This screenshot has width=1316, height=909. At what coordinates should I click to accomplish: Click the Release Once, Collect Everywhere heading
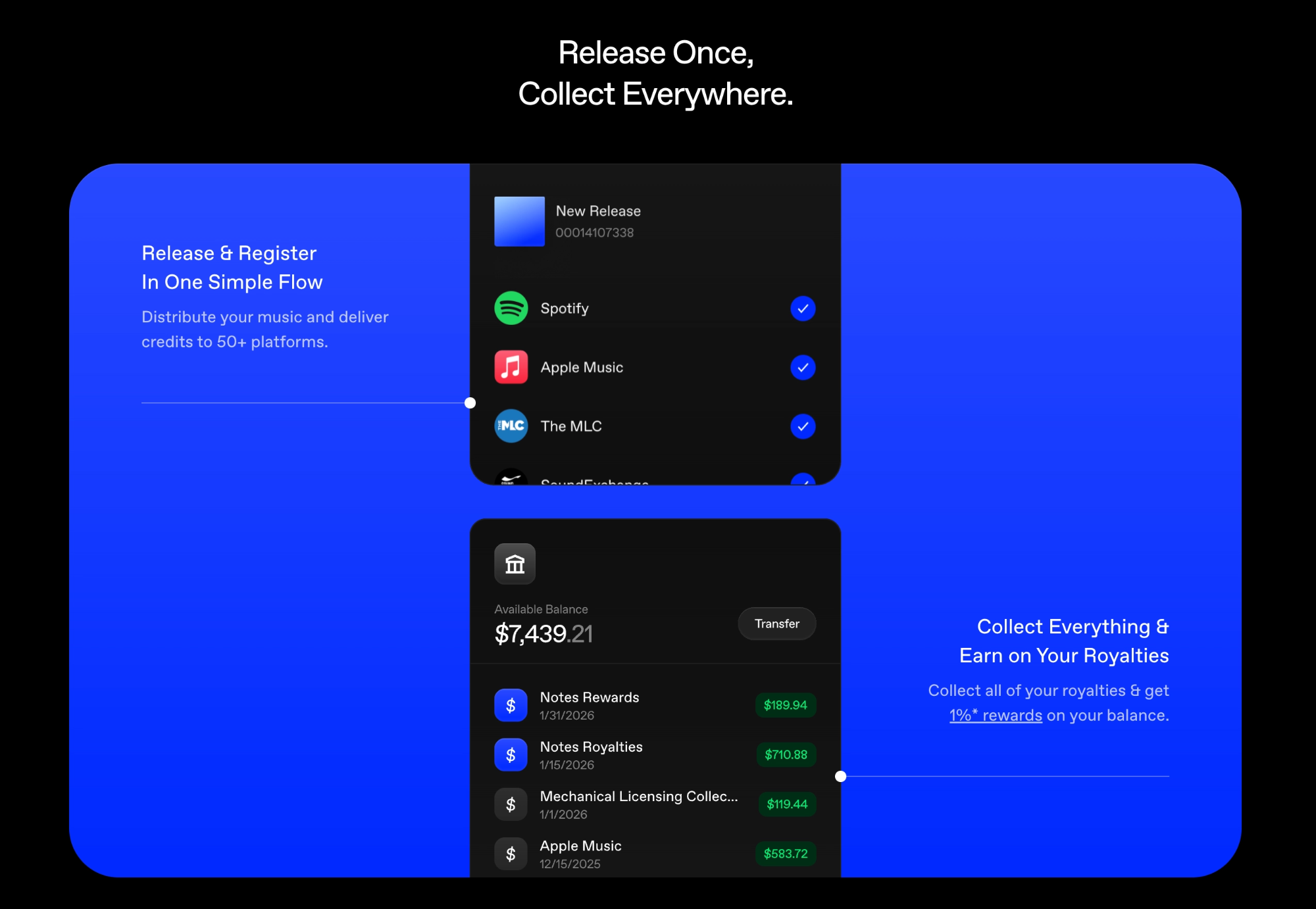656,73
